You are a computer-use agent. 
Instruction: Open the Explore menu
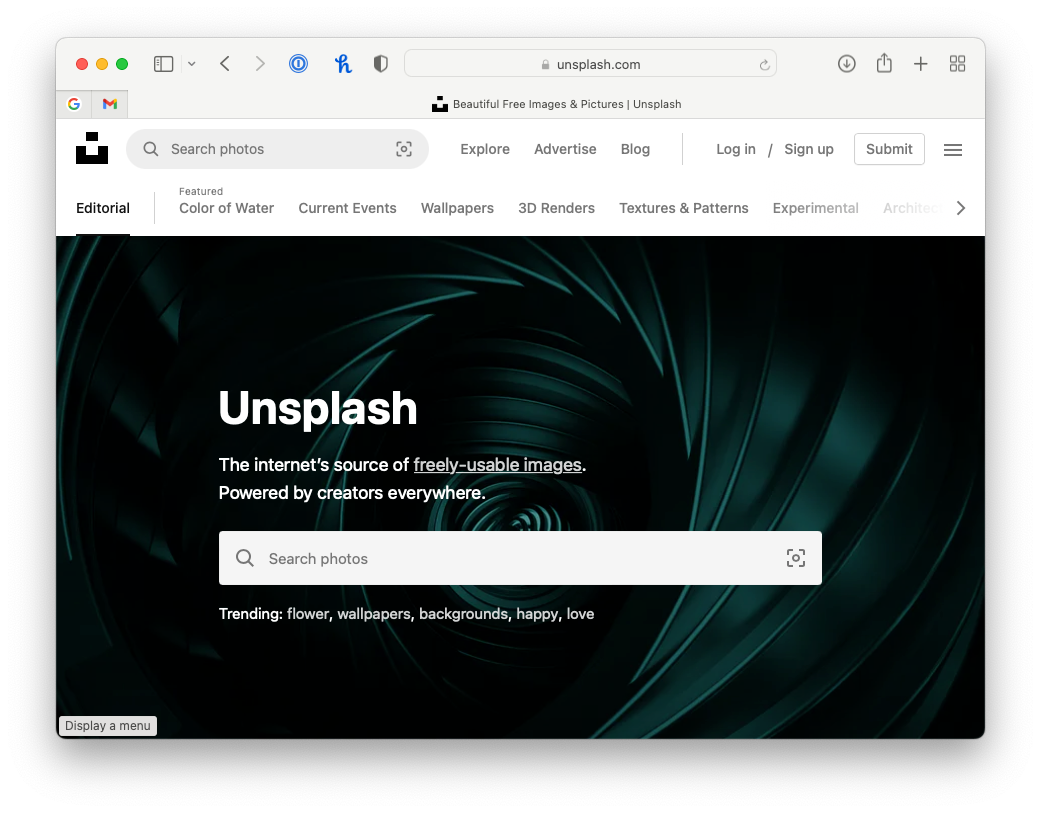coord(485,149)
